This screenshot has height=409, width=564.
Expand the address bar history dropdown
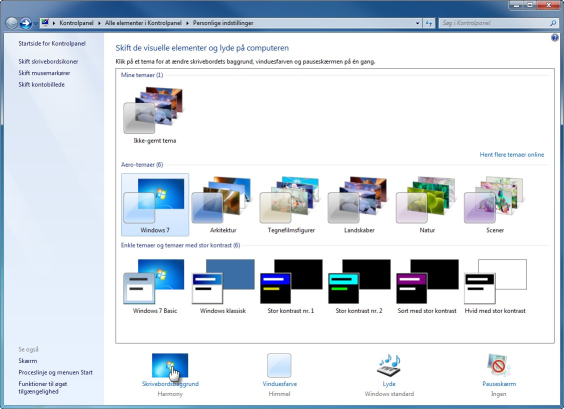point(417,23)
